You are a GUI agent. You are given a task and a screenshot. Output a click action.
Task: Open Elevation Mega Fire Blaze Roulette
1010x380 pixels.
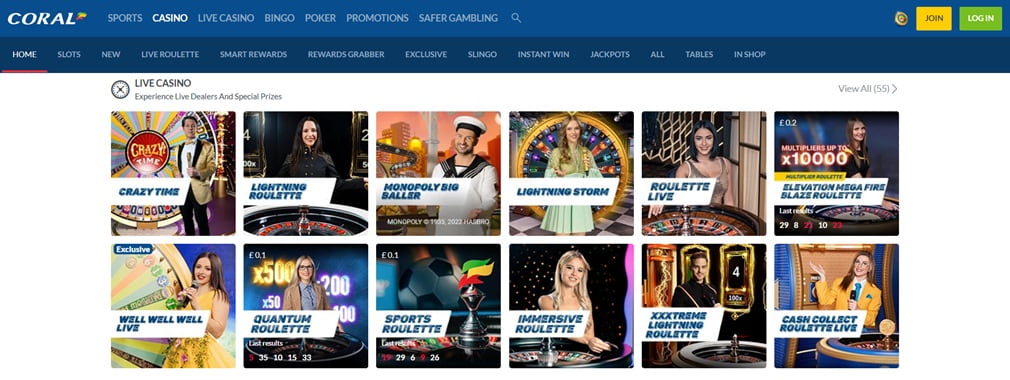pyautogui.click(x=837, y=173)
